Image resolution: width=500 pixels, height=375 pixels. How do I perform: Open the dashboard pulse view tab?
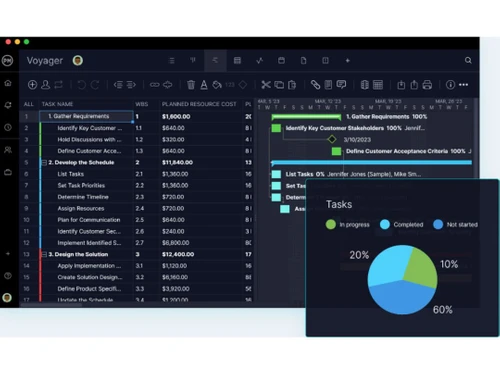(x=259, y=60)
